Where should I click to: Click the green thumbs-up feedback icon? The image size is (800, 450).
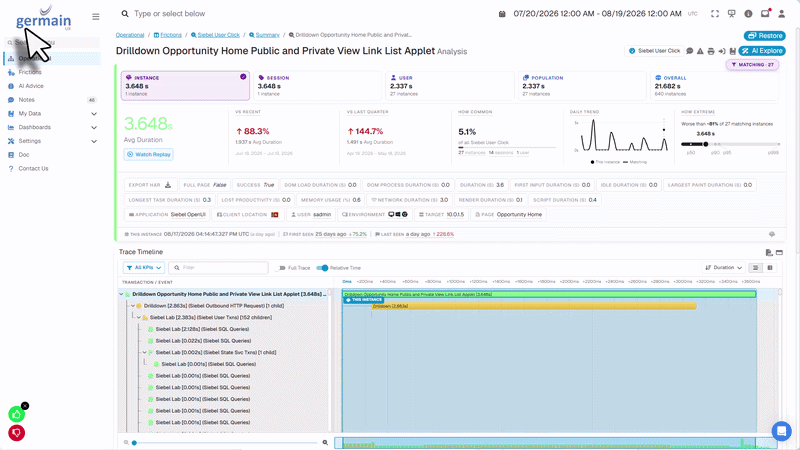16,414
